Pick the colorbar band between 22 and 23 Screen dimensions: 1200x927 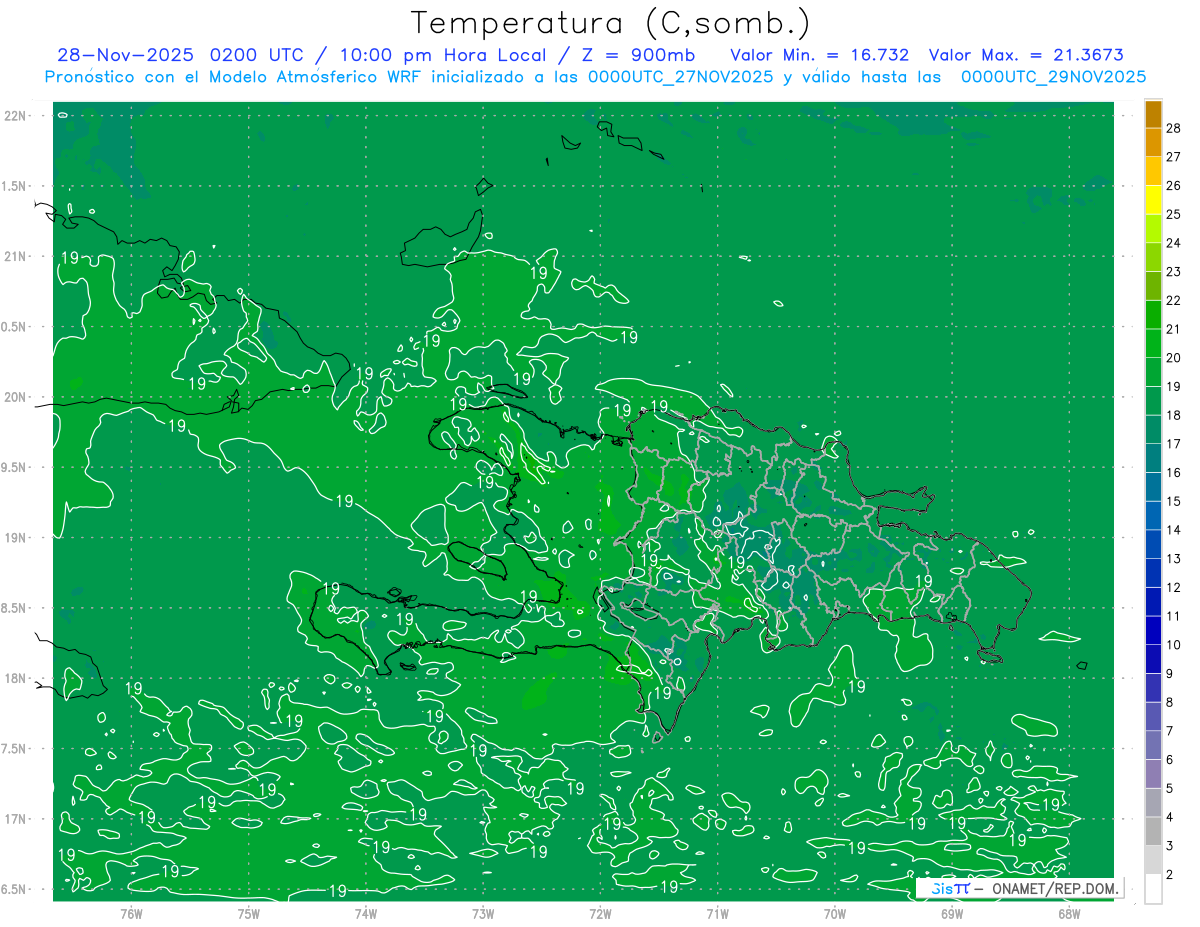click(x=1153, y=286)
